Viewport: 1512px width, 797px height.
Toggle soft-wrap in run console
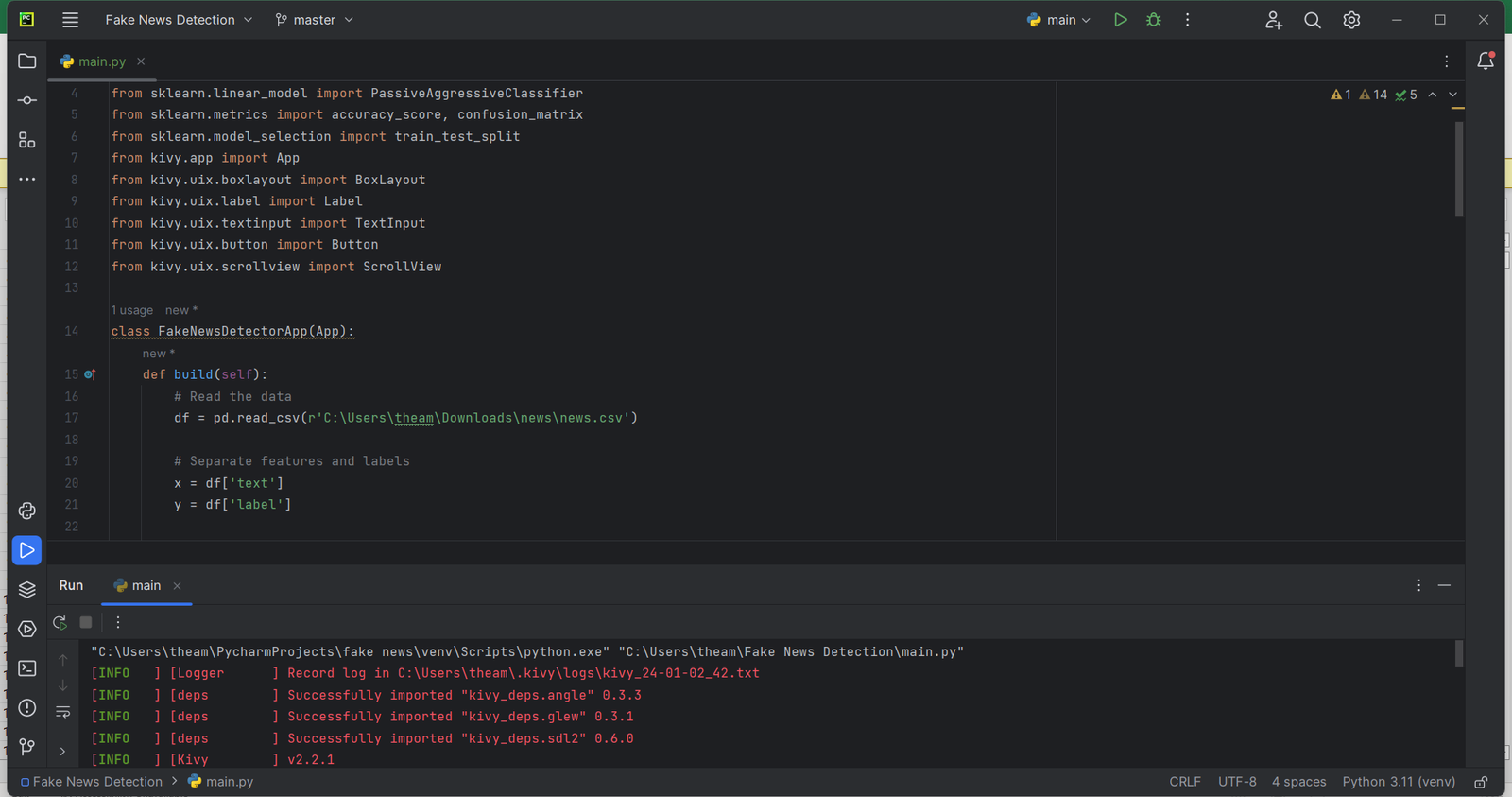(63, 712)
